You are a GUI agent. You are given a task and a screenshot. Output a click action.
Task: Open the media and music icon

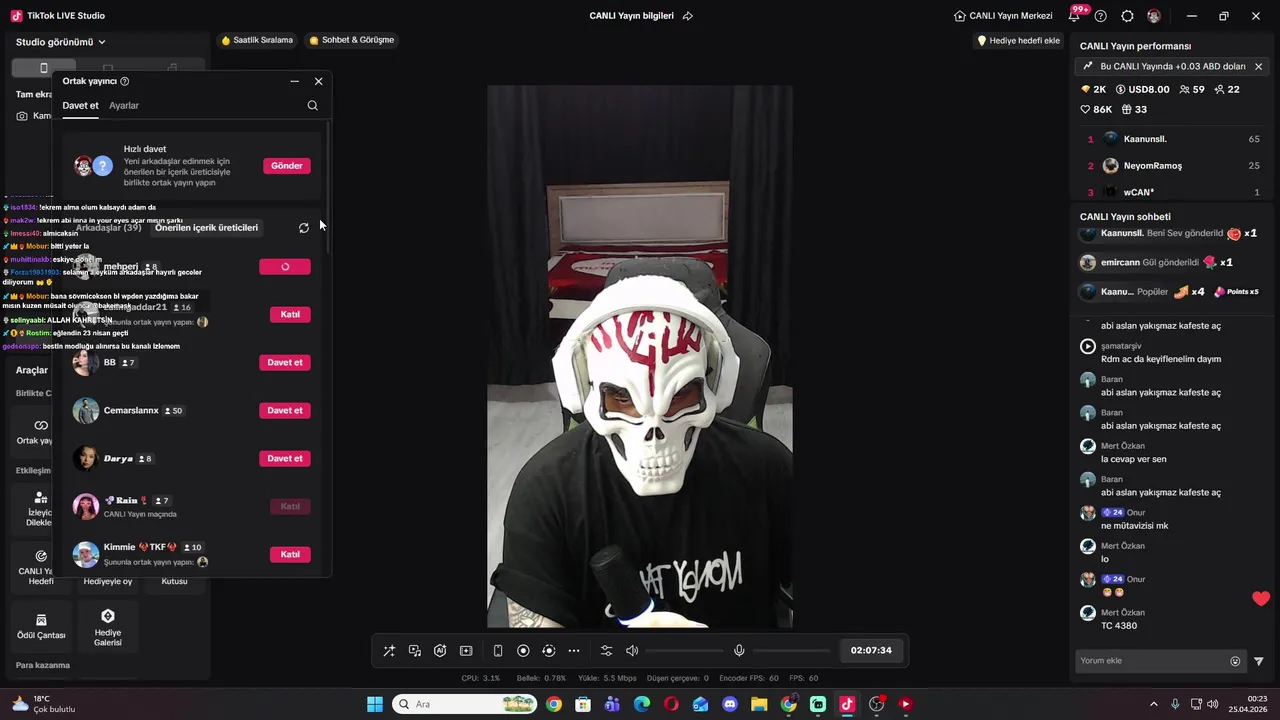415,651
